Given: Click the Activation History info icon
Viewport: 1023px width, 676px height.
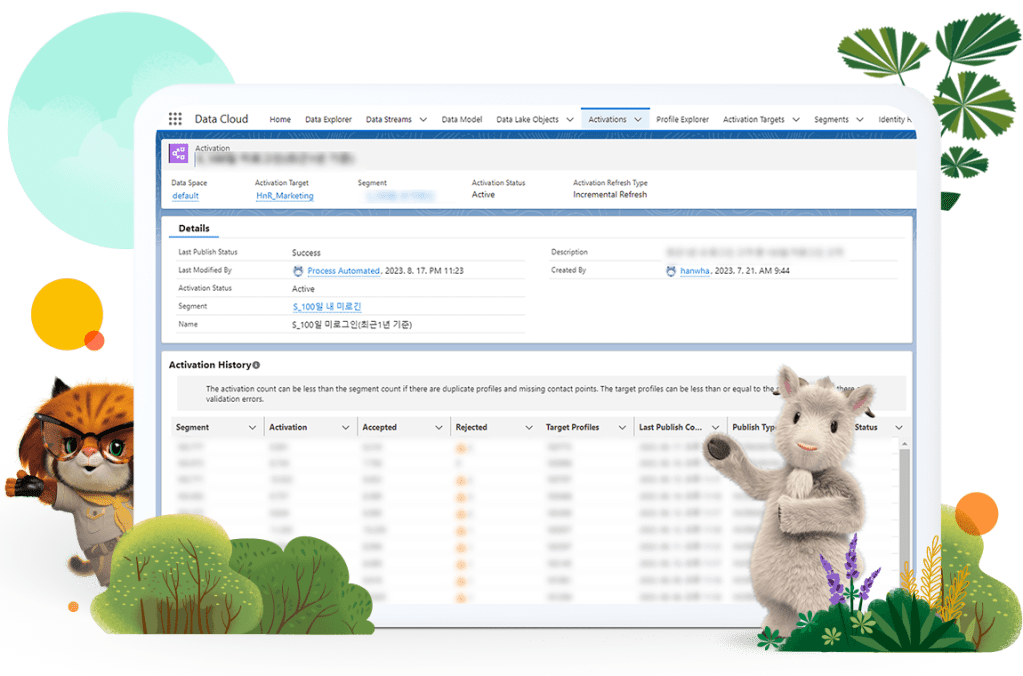Looking at the screenshot, I should pyautogui.click(x=256, y=366).
